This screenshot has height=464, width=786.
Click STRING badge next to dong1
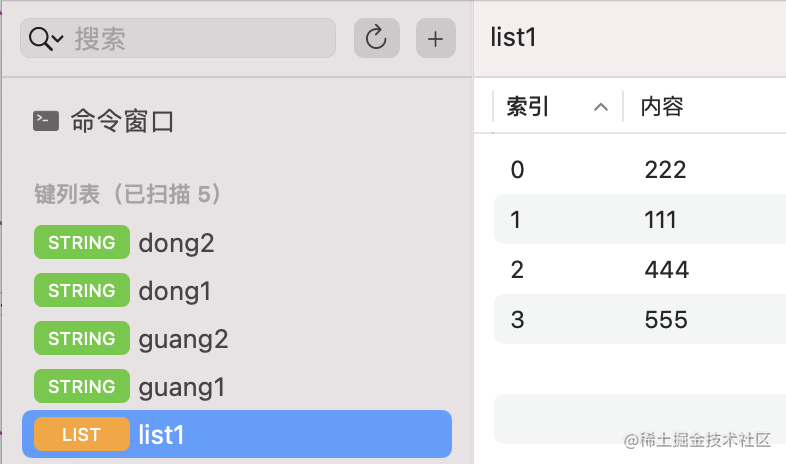[81, 291]
